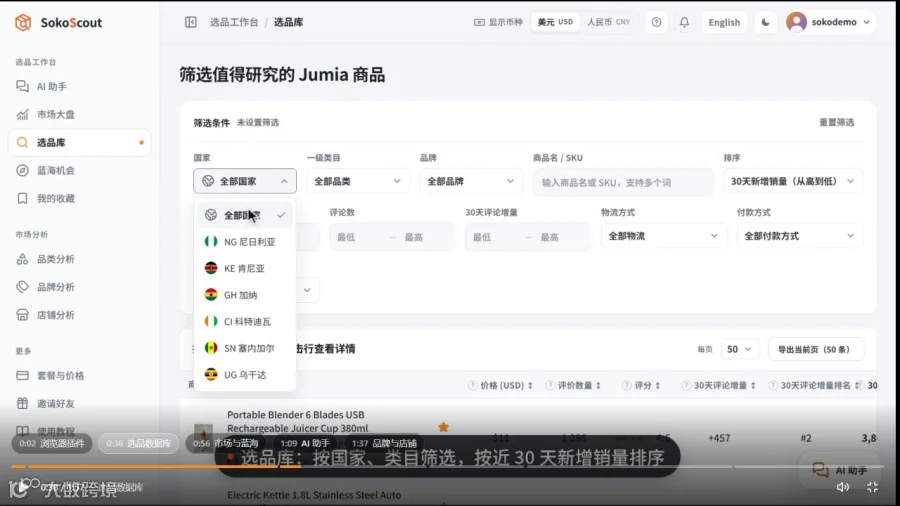Jump to 1:37 品牌与店铺 chapter
The height and width of the screenshot is (506, 900).
pyautogui.click(x=385, y=443)
